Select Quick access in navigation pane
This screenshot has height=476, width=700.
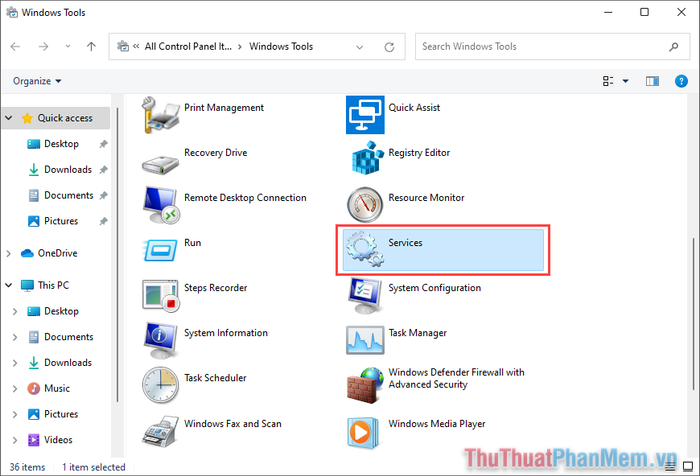(x=57, y=118)
